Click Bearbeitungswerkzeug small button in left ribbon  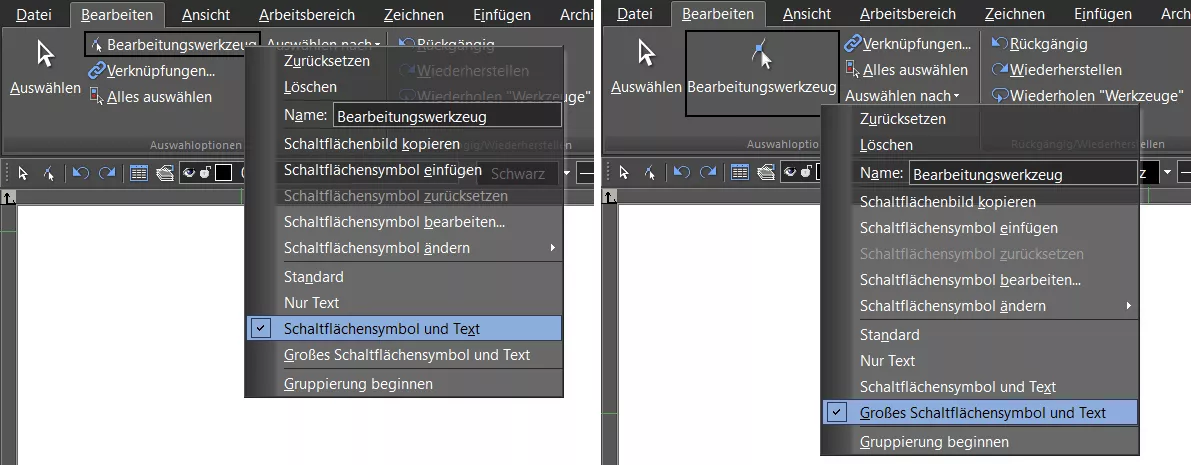(x=172, y=45)
